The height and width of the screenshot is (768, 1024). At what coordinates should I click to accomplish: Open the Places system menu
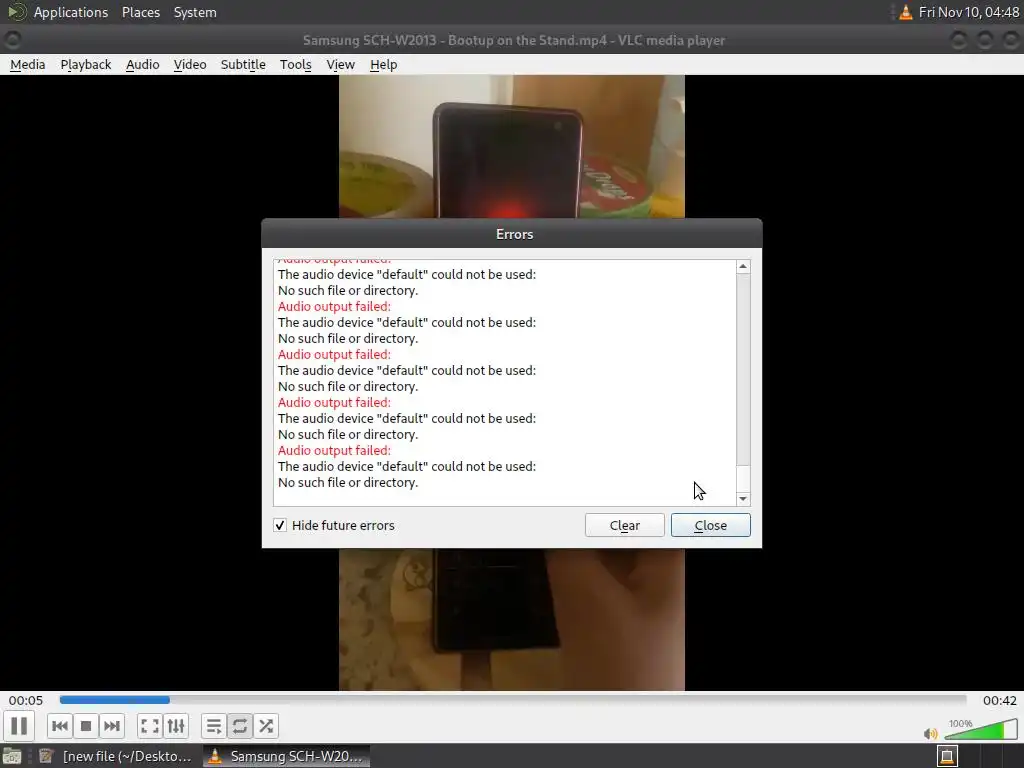(141, 12)
